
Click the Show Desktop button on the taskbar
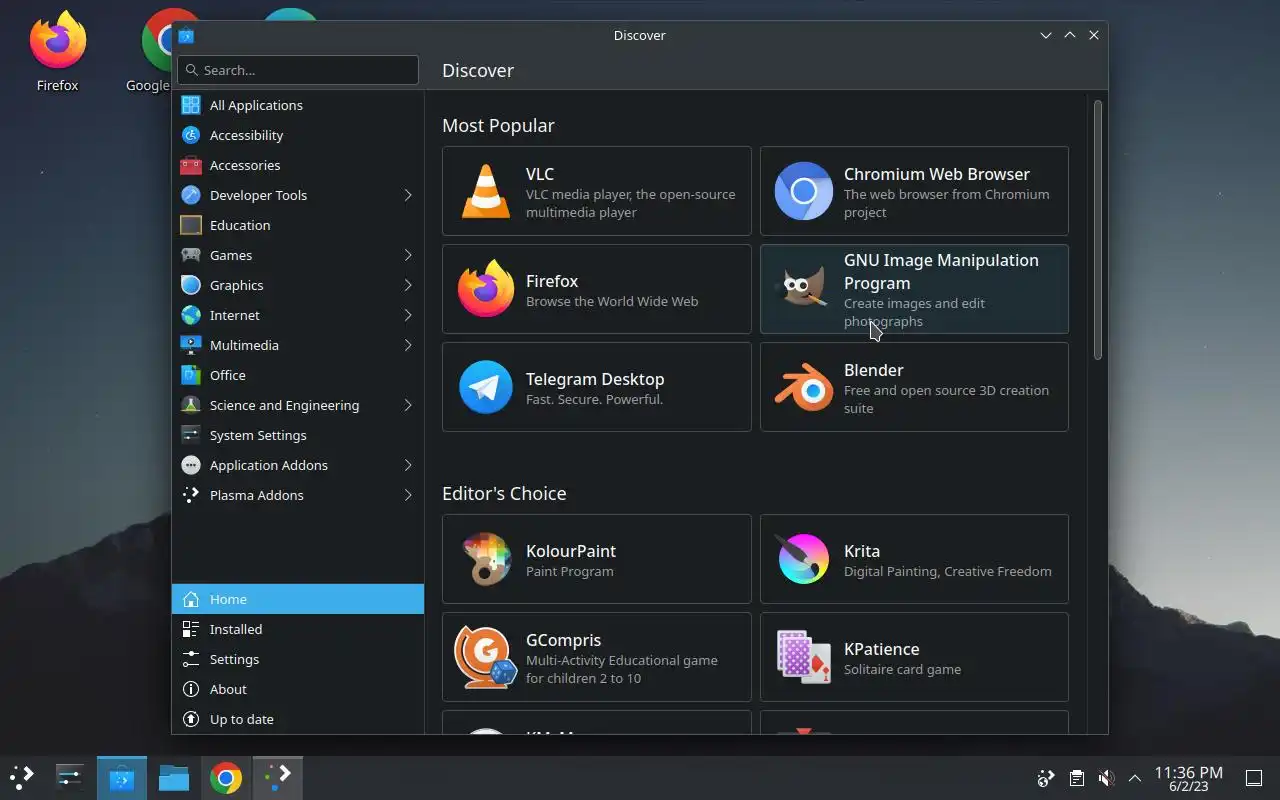pos(1254,778)
